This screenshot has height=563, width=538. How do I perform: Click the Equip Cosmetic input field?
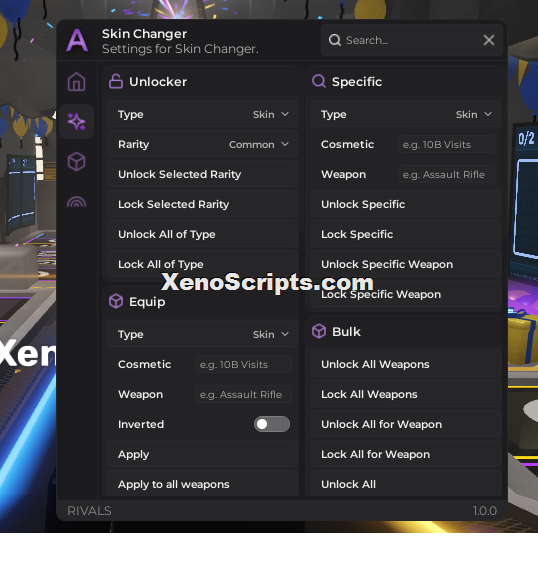click(x=244, y=364)
